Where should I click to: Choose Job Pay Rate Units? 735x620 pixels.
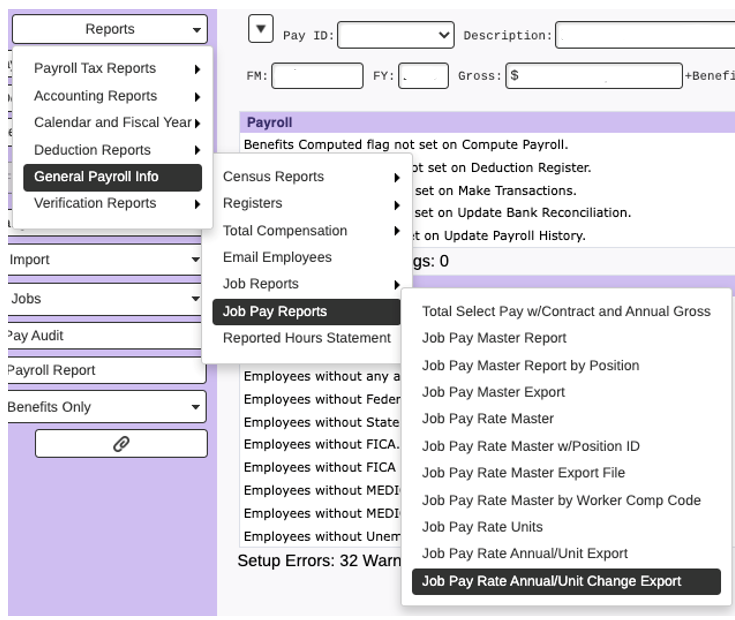(566, 527)
